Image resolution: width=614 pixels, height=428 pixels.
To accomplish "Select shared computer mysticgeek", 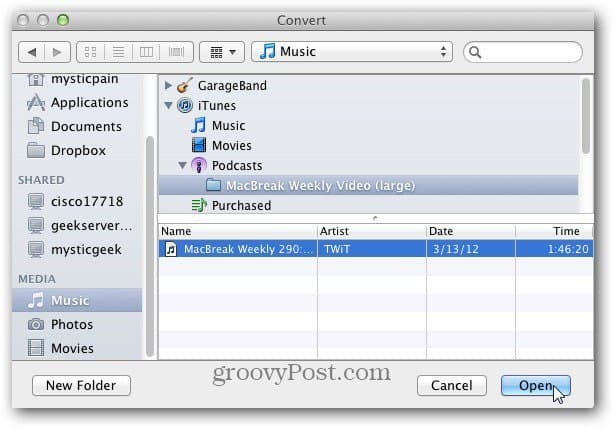I will [x=77, y=249].
